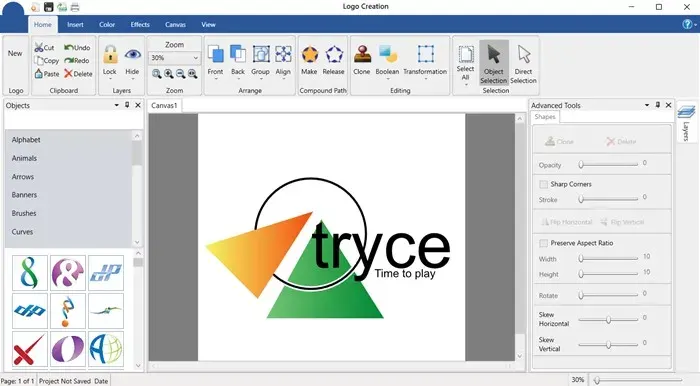Click the Delete button in Shapes panel

621,141
